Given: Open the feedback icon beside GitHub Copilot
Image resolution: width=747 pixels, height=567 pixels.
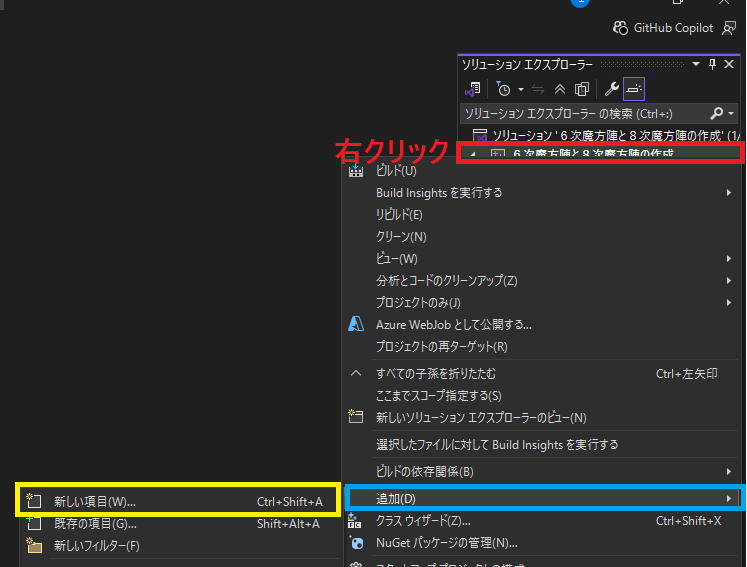Looking at the screenshot, I should tap(729, 28).
